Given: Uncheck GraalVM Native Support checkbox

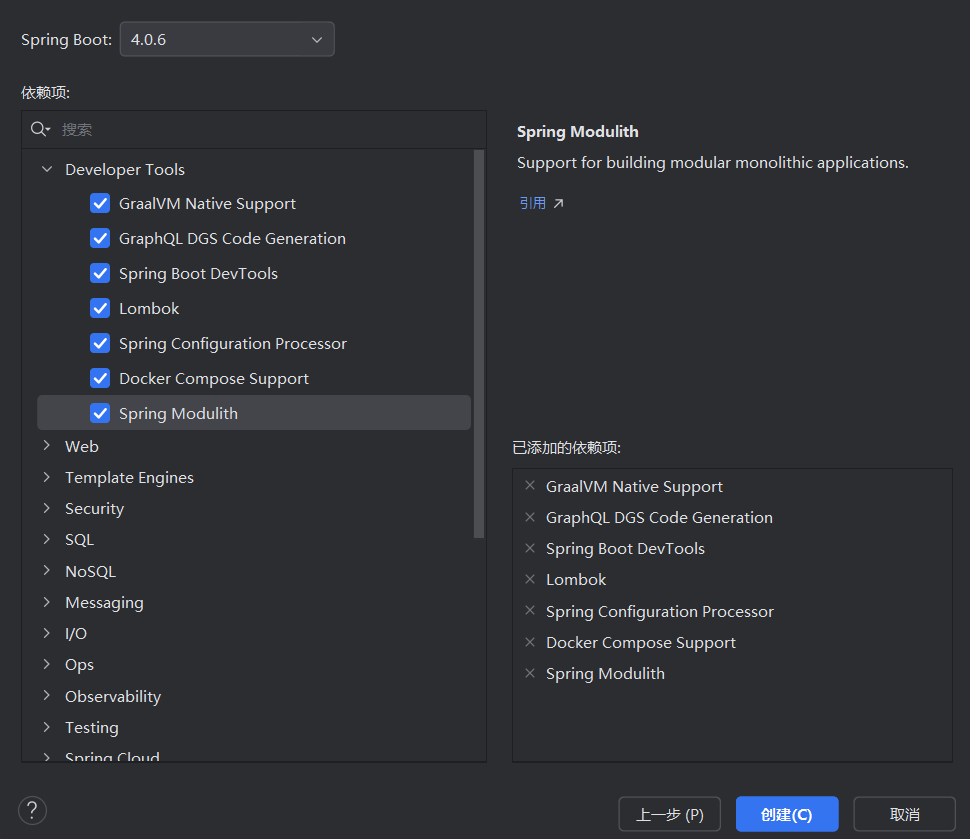Looking at the screenshot, I should click(100, 203).
